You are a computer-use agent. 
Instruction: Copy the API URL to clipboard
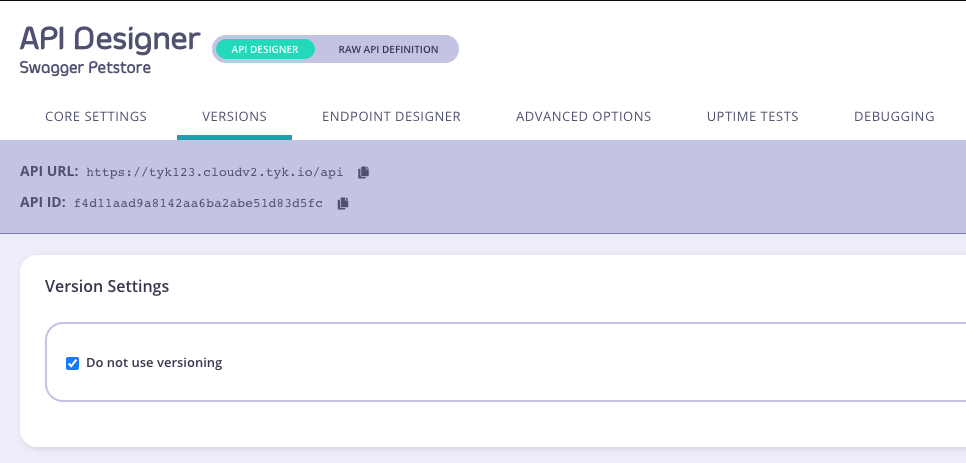[x=363, y=172]
